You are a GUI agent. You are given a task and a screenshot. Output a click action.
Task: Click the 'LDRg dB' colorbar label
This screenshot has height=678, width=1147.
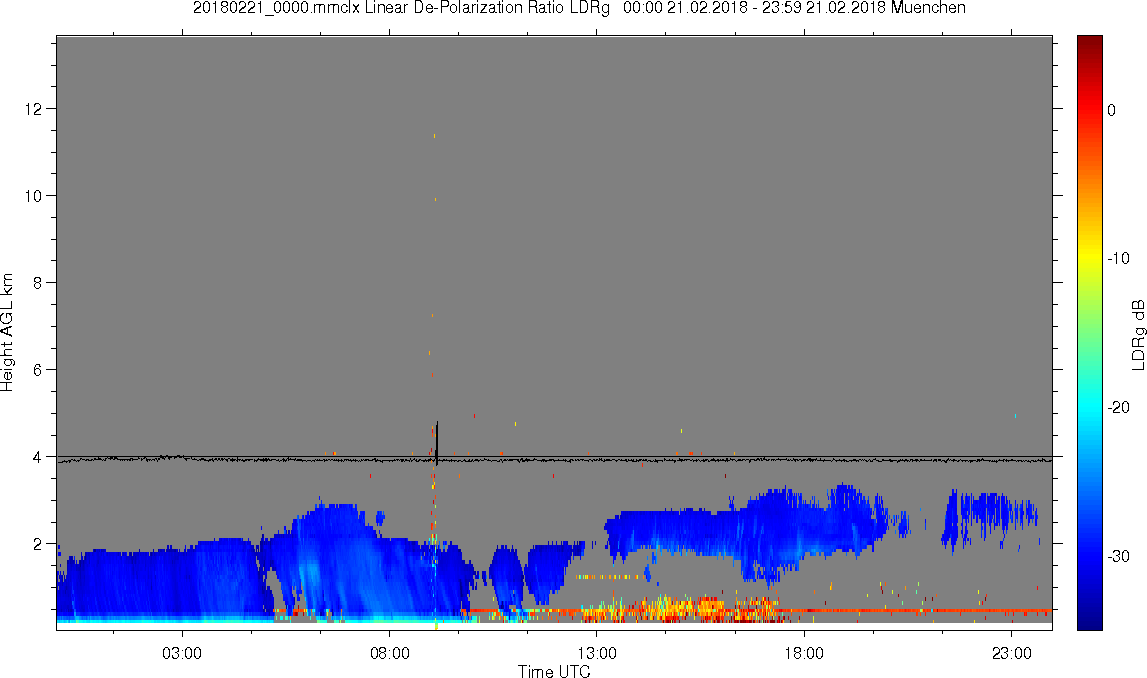(x=1137, y=334)
